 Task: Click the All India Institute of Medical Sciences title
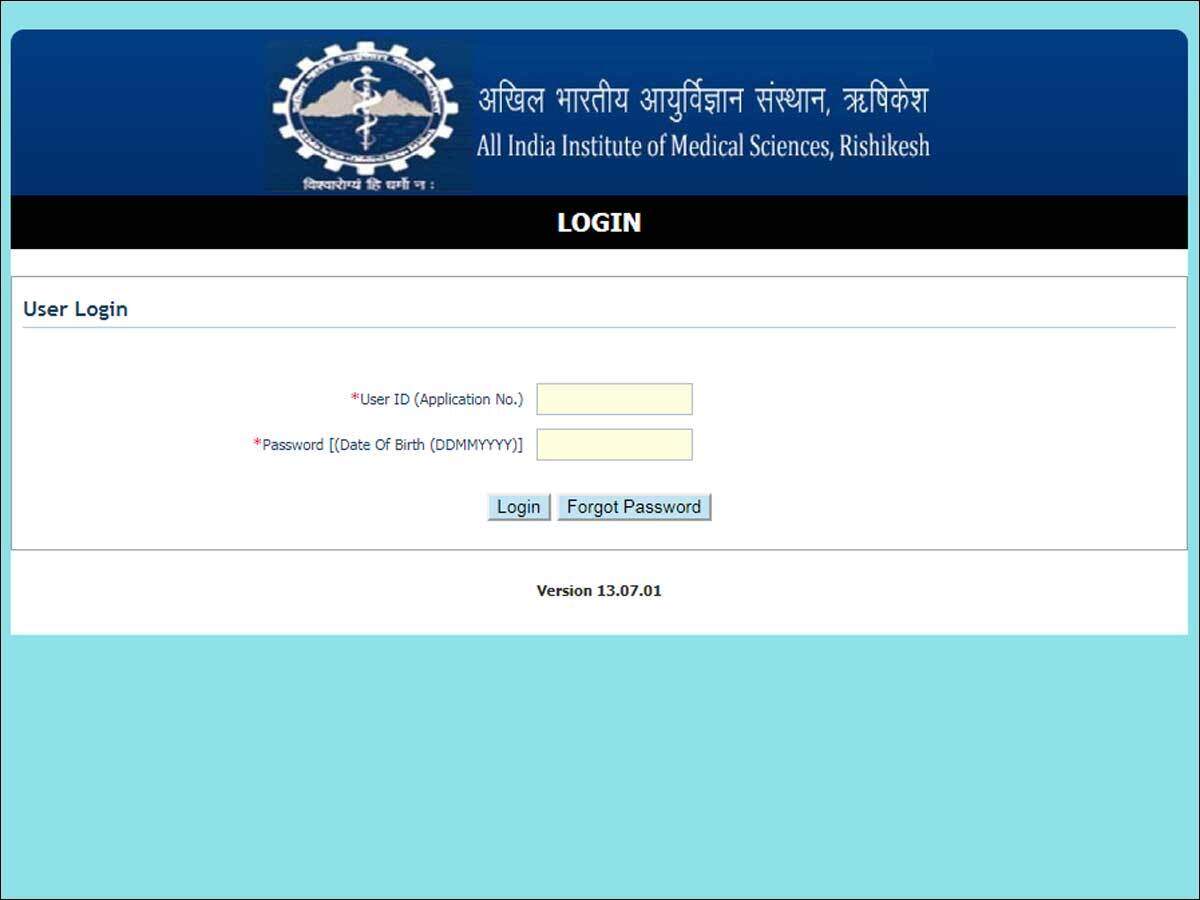point(703,147)
